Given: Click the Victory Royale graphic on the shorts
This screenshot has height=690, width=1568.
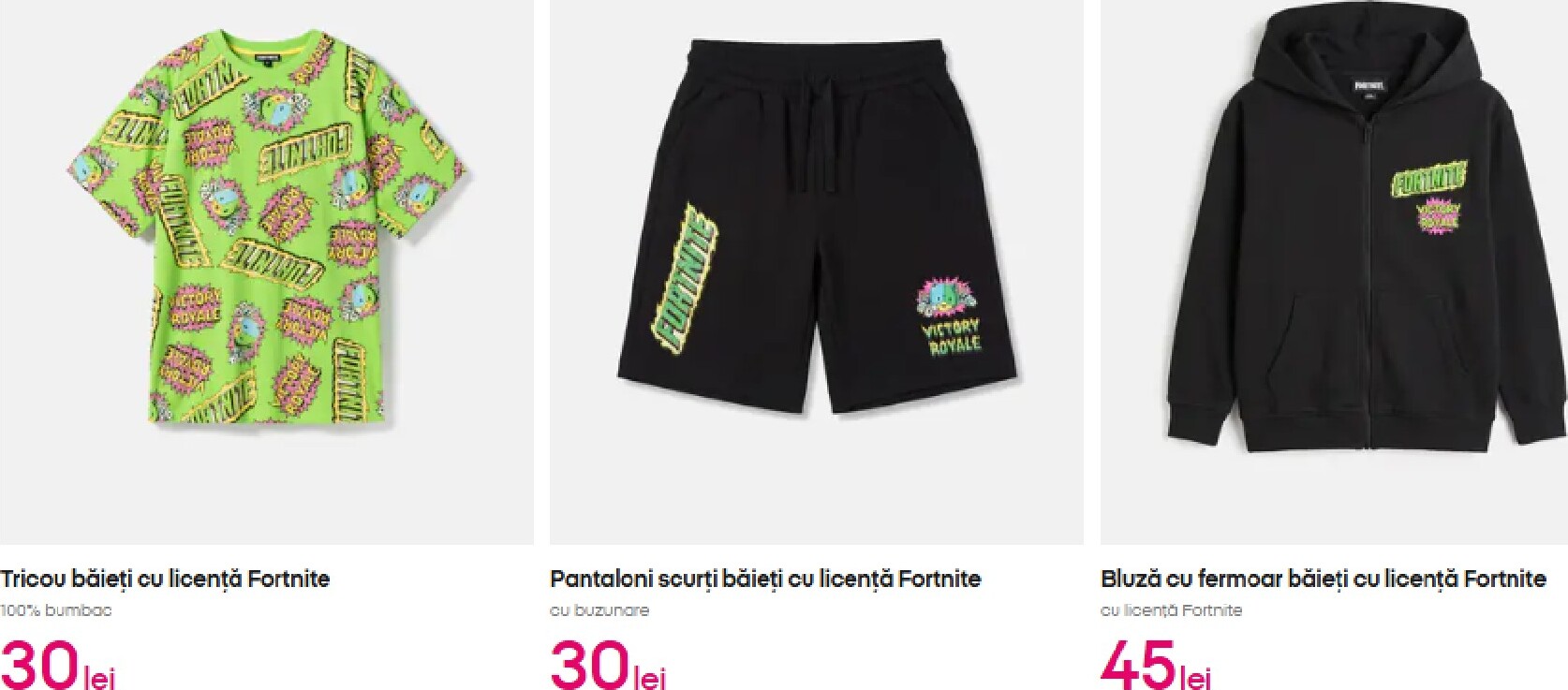Looking at the screenshot, I should click(948, 318).
